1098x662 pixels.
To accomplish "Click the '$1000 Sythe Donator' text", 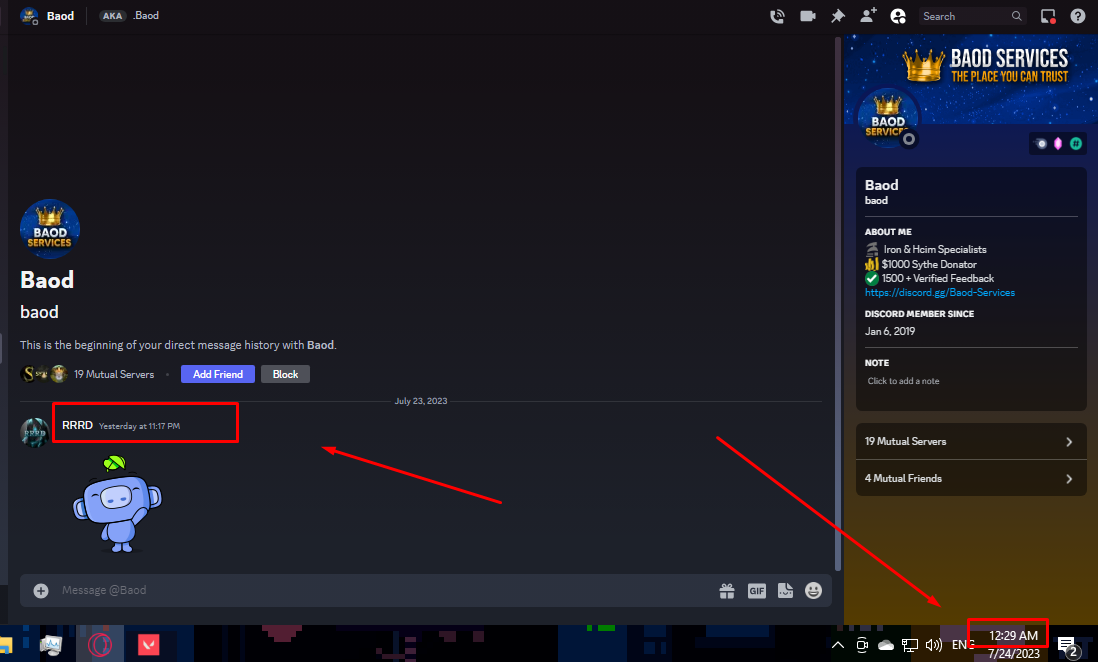I will [x=929, y=264].
